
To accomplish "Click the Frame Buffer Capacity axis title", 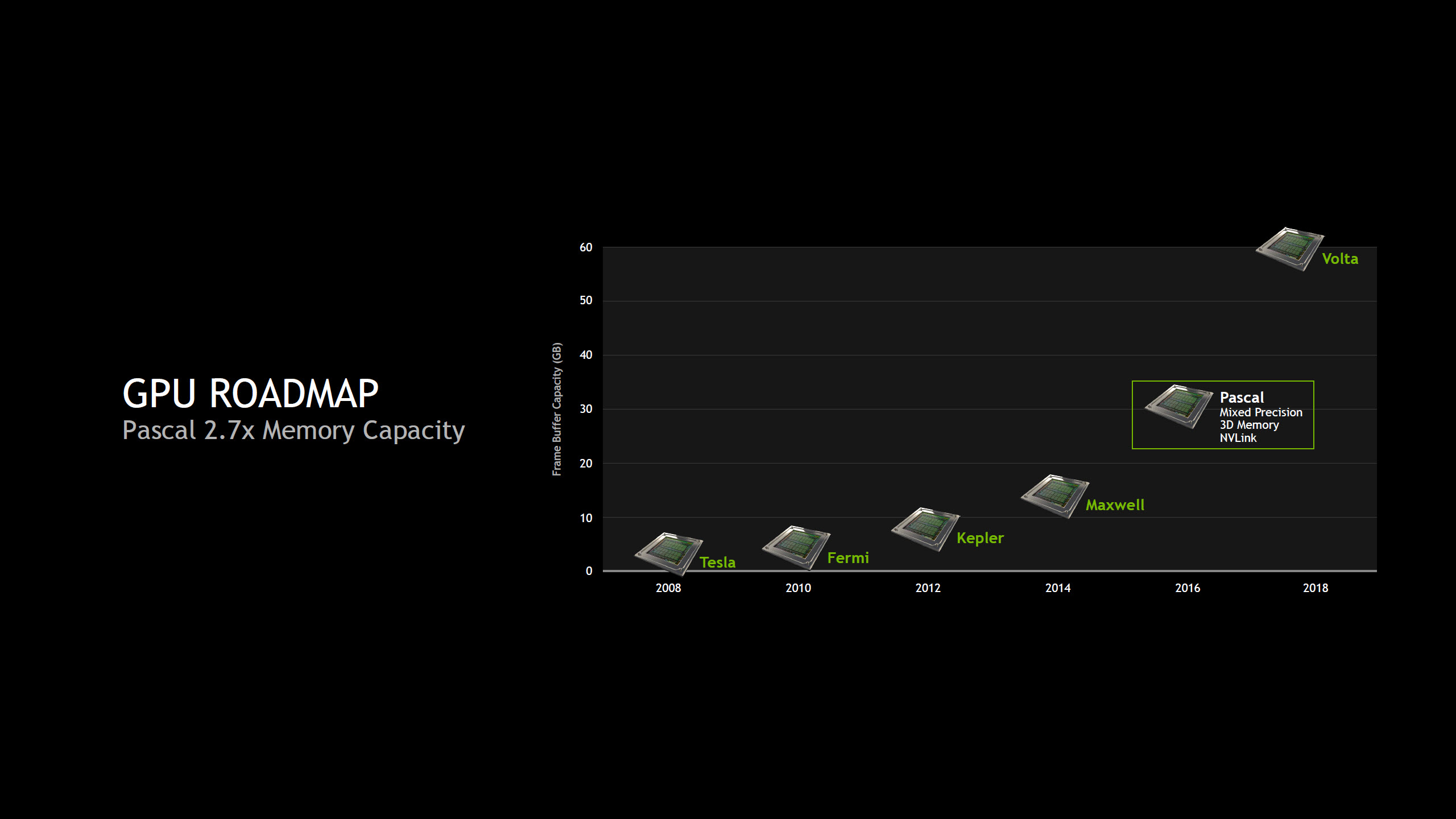I will tap(557, 409).
